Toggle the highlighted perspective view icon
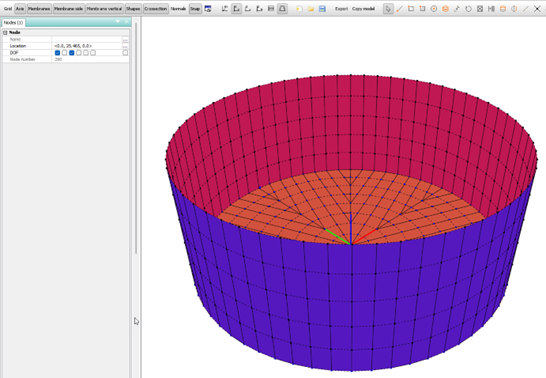The height and width of the screenshot is (378, 546). click(282, 9)
